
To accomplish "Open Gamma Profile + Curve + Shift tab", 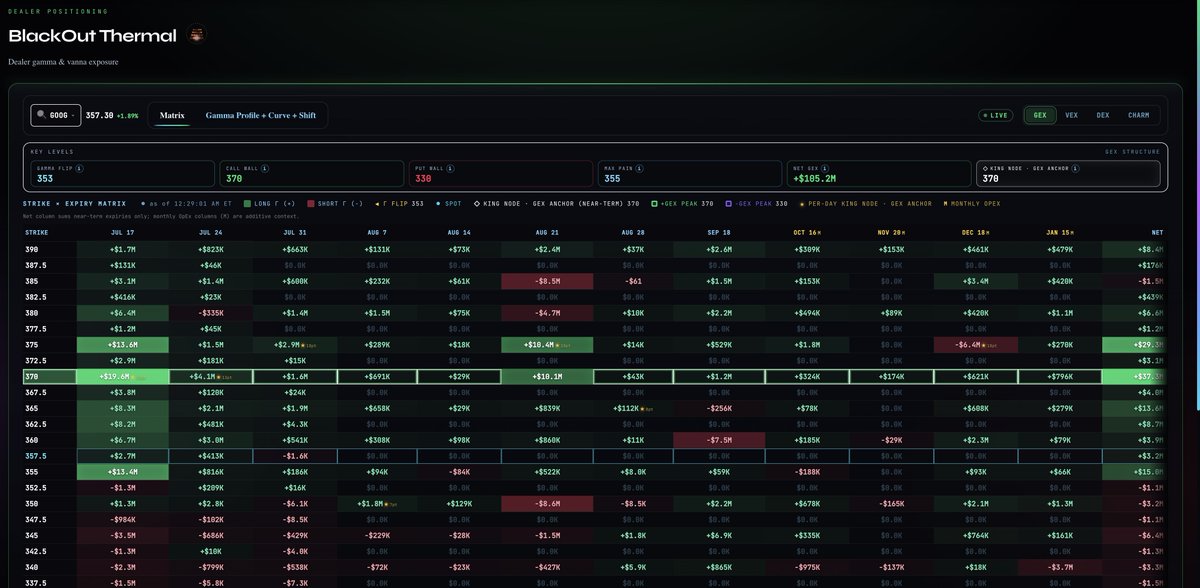I will (x=261, y=116).
